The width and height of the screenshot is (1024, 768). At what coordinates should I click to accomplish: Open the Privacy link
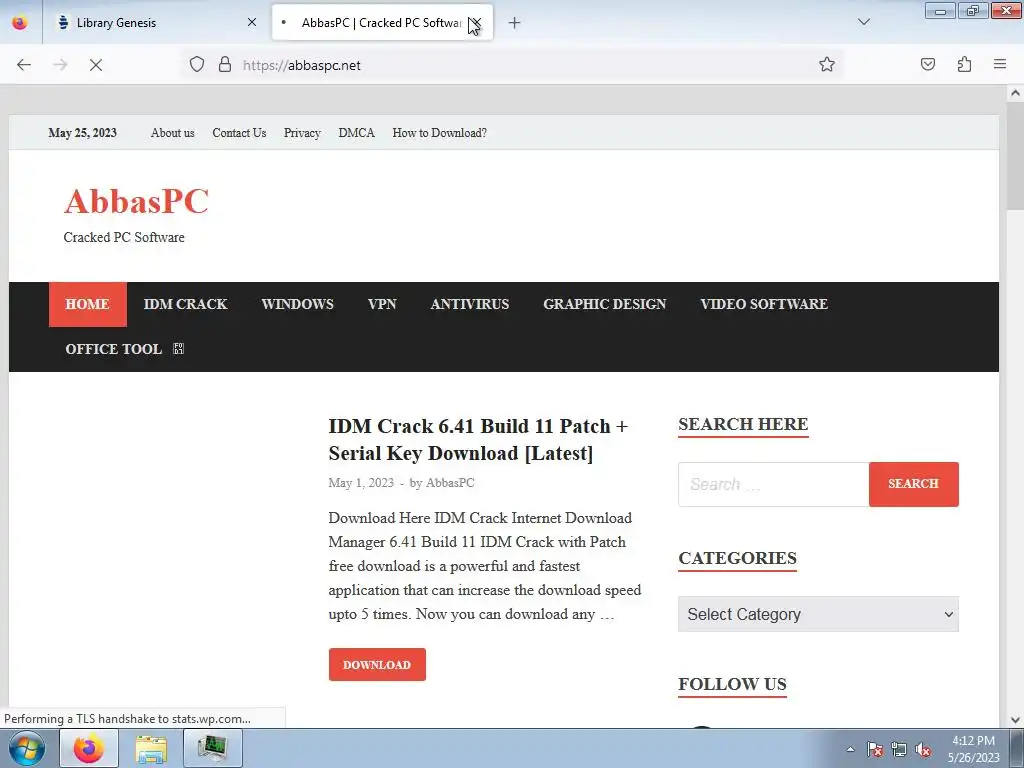point(302,133)
